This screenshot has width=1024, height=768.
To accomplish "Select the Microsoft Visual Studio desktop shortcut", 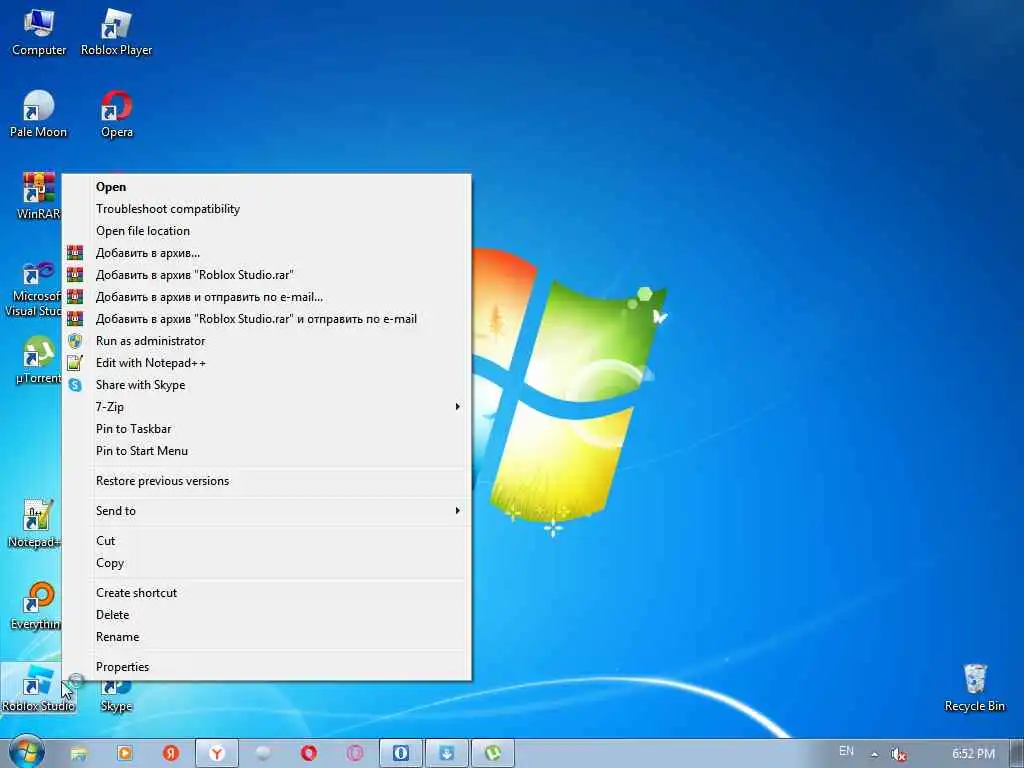I will tap(33, 289).
